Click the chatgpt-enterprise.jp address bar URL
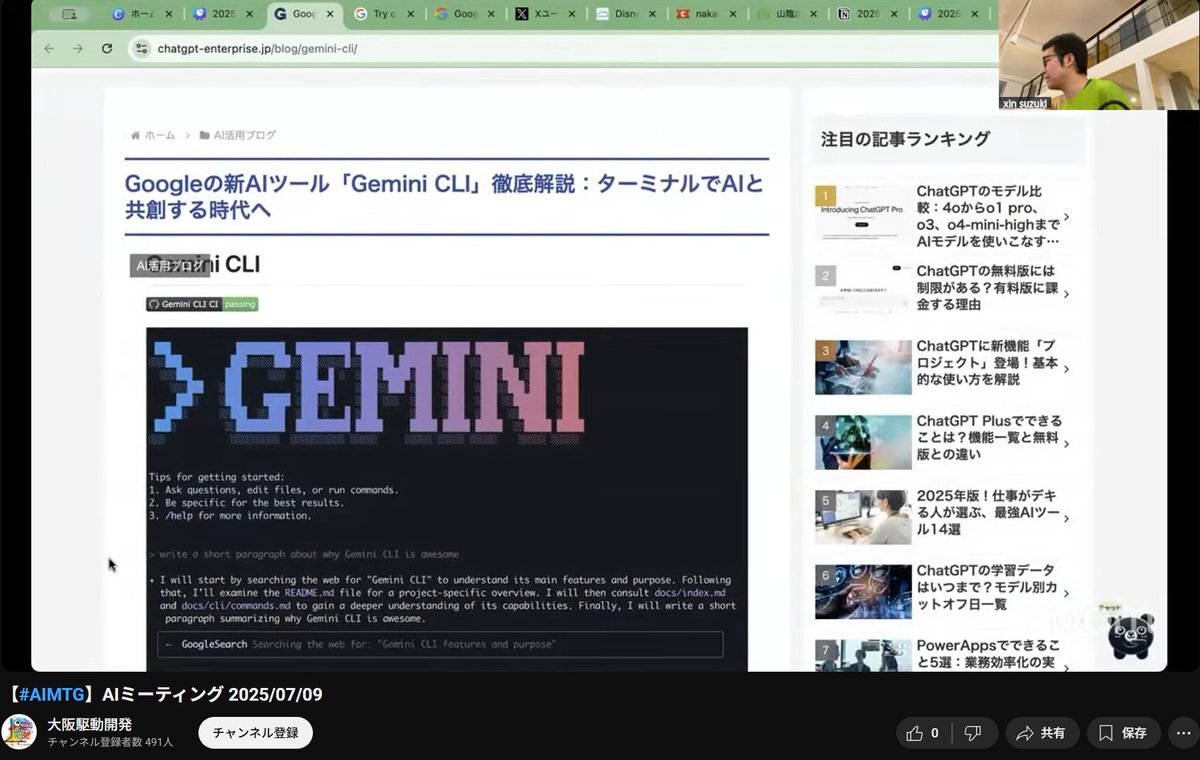 coord(257,48)
